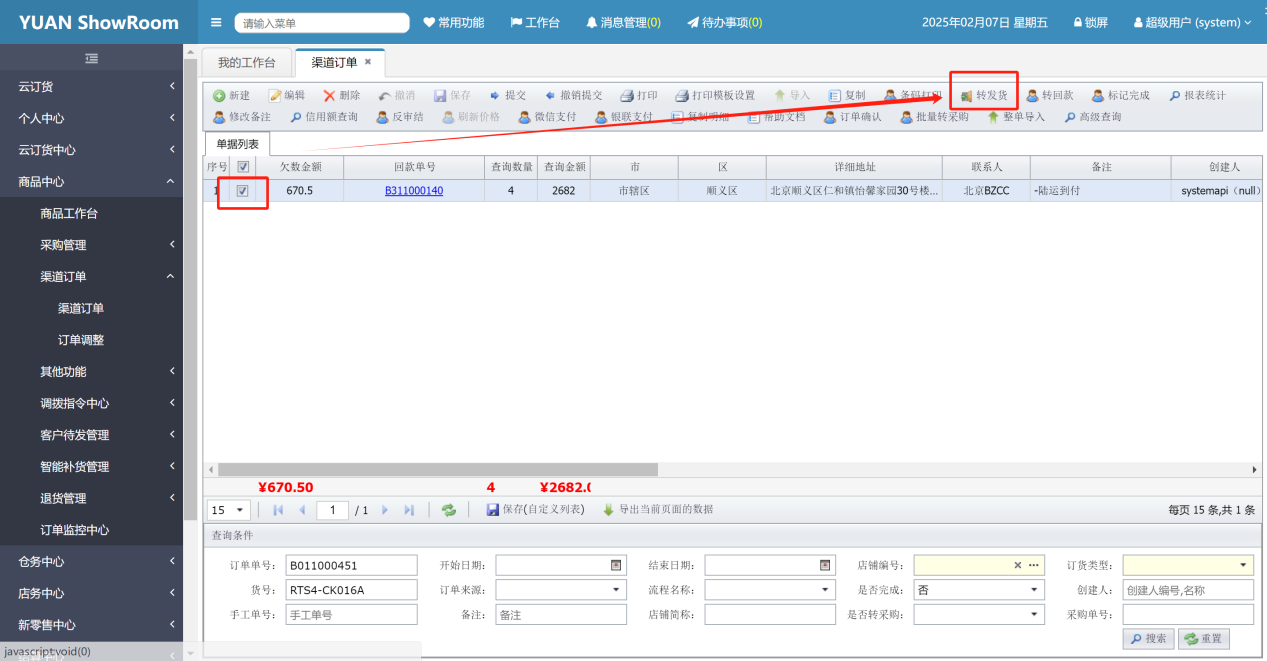Click the green refresh icon in pager
Image resolution: width=1267 pixels, height=661 pixels.
pos(449,510)
